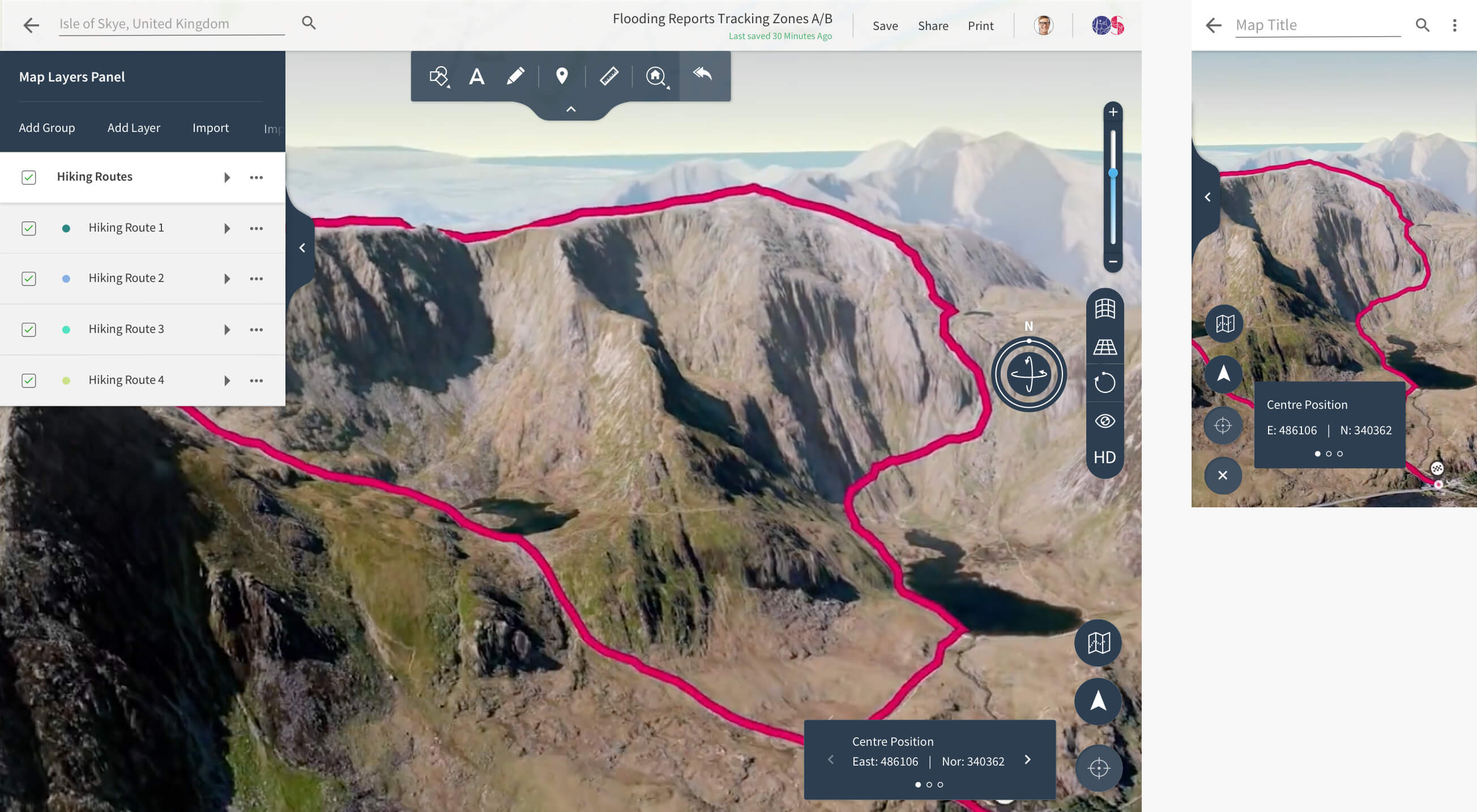Expand the Hiking Route 2 arrow

[x=227, y=279]
